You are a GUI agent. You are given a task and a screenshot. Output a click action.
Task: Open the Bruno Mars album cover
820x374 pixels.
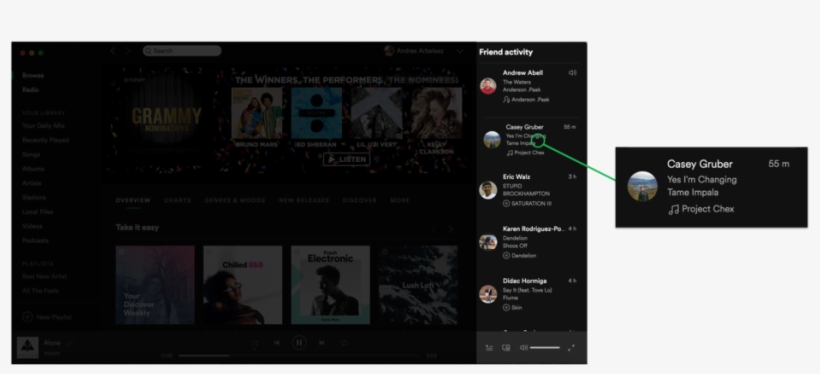click(257, 113)
